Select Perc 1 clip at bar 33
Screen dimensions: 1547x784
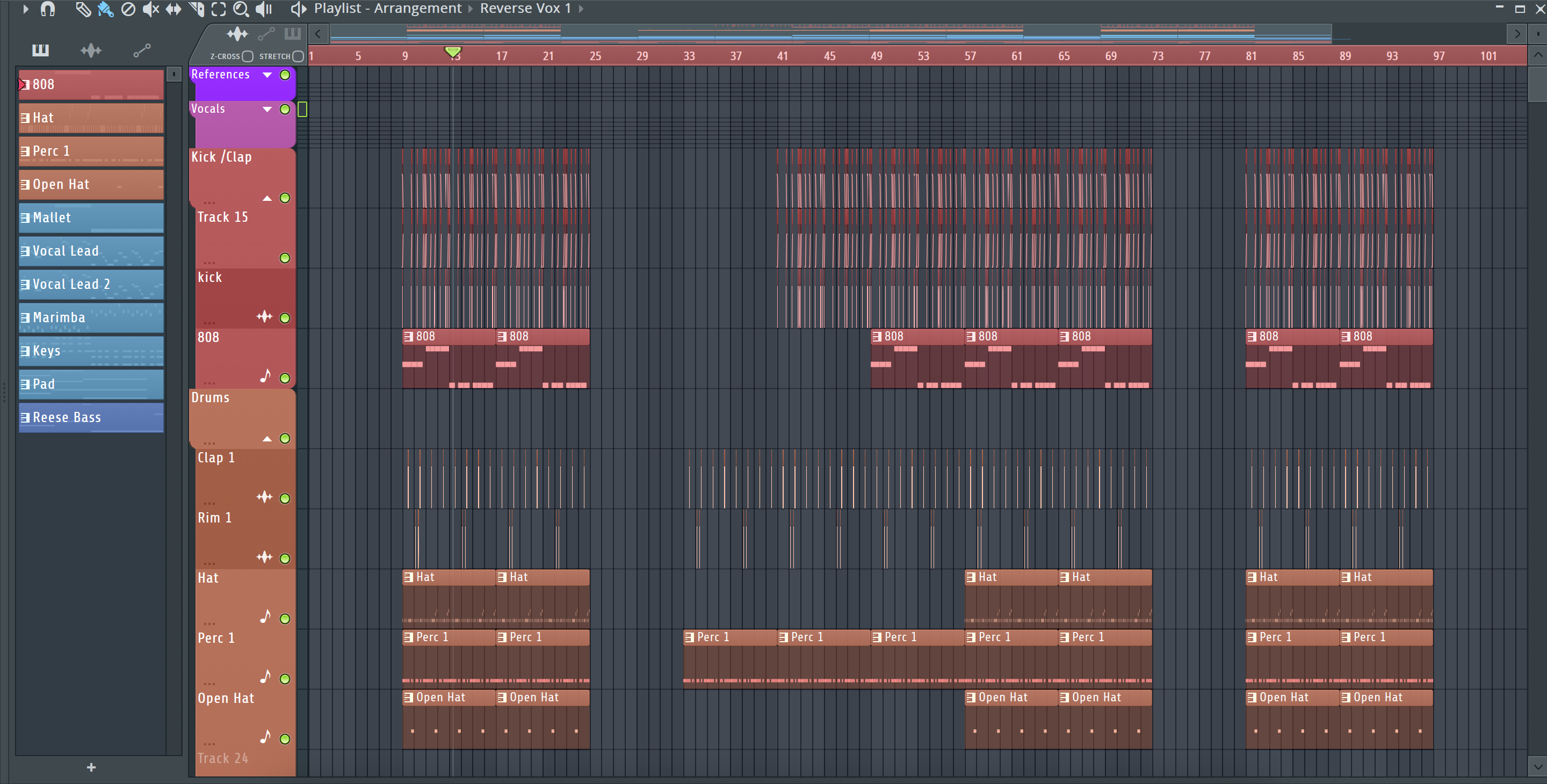pos(729,658)
